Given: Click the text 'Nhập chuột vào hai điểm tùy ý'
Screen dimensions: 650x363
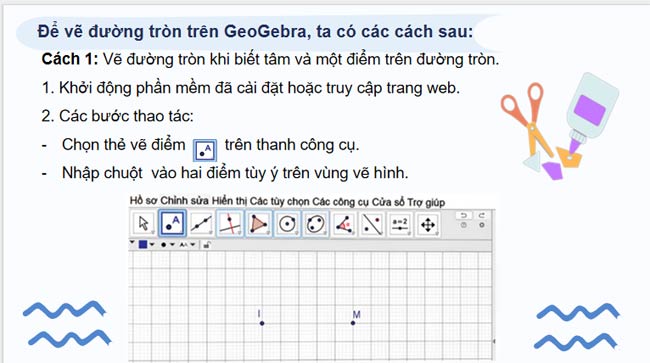Looking at the screenshot, I should click(x=170, y=173).
